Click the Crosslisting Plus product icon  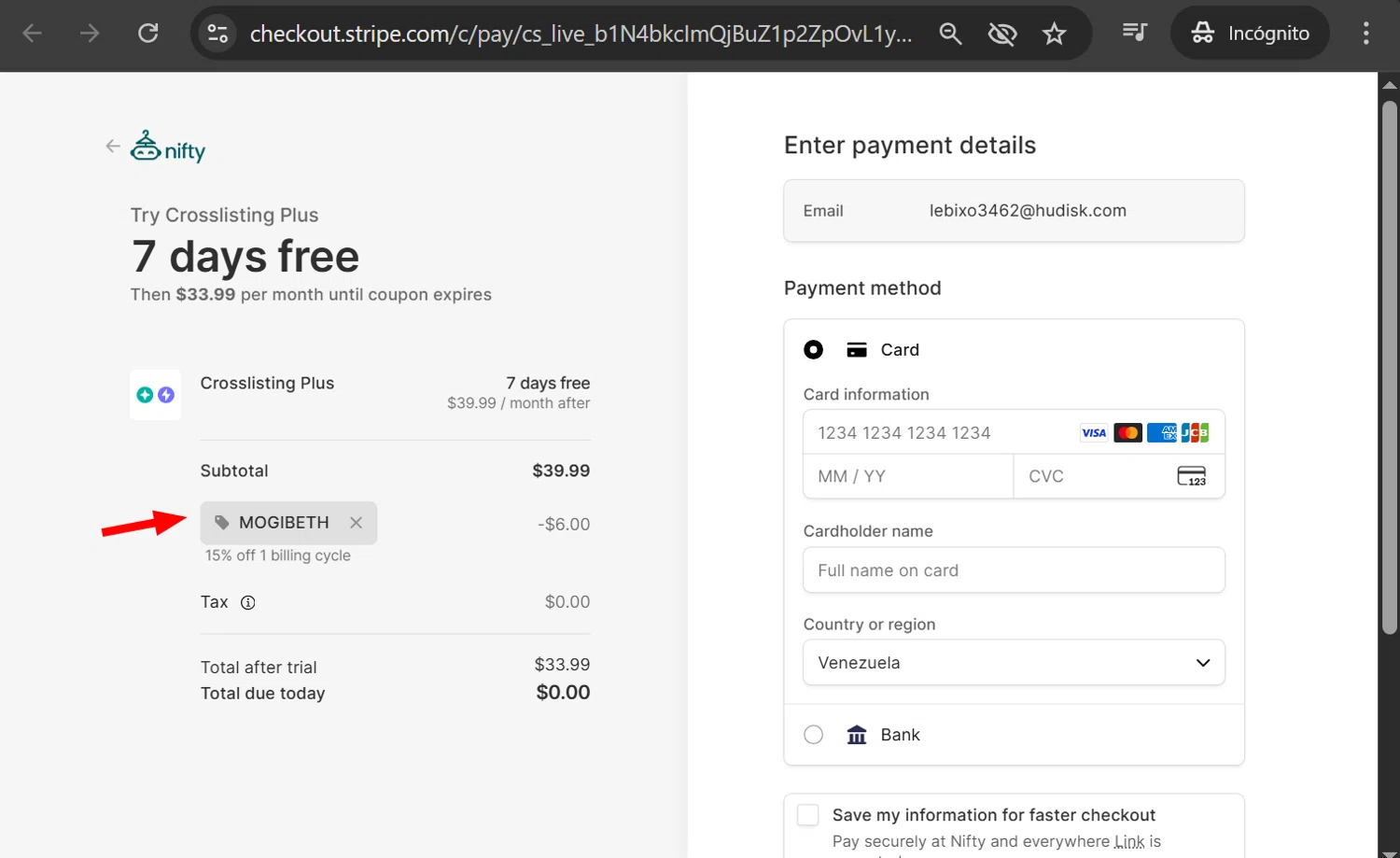pos(156,394)
